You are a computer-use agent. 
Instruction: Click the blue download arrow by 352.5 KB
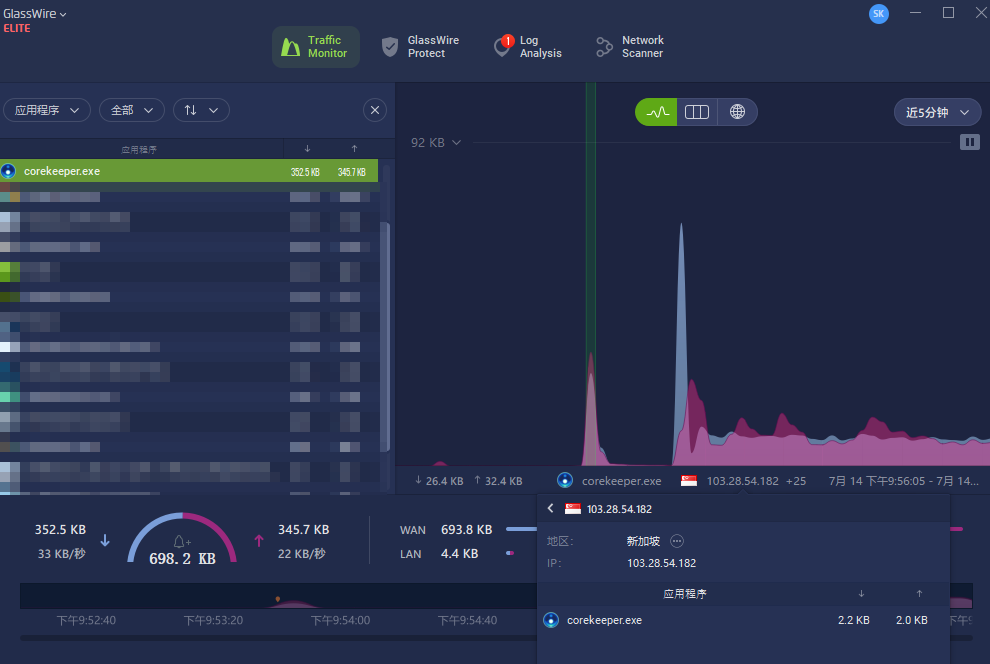(x=105, y=540)
